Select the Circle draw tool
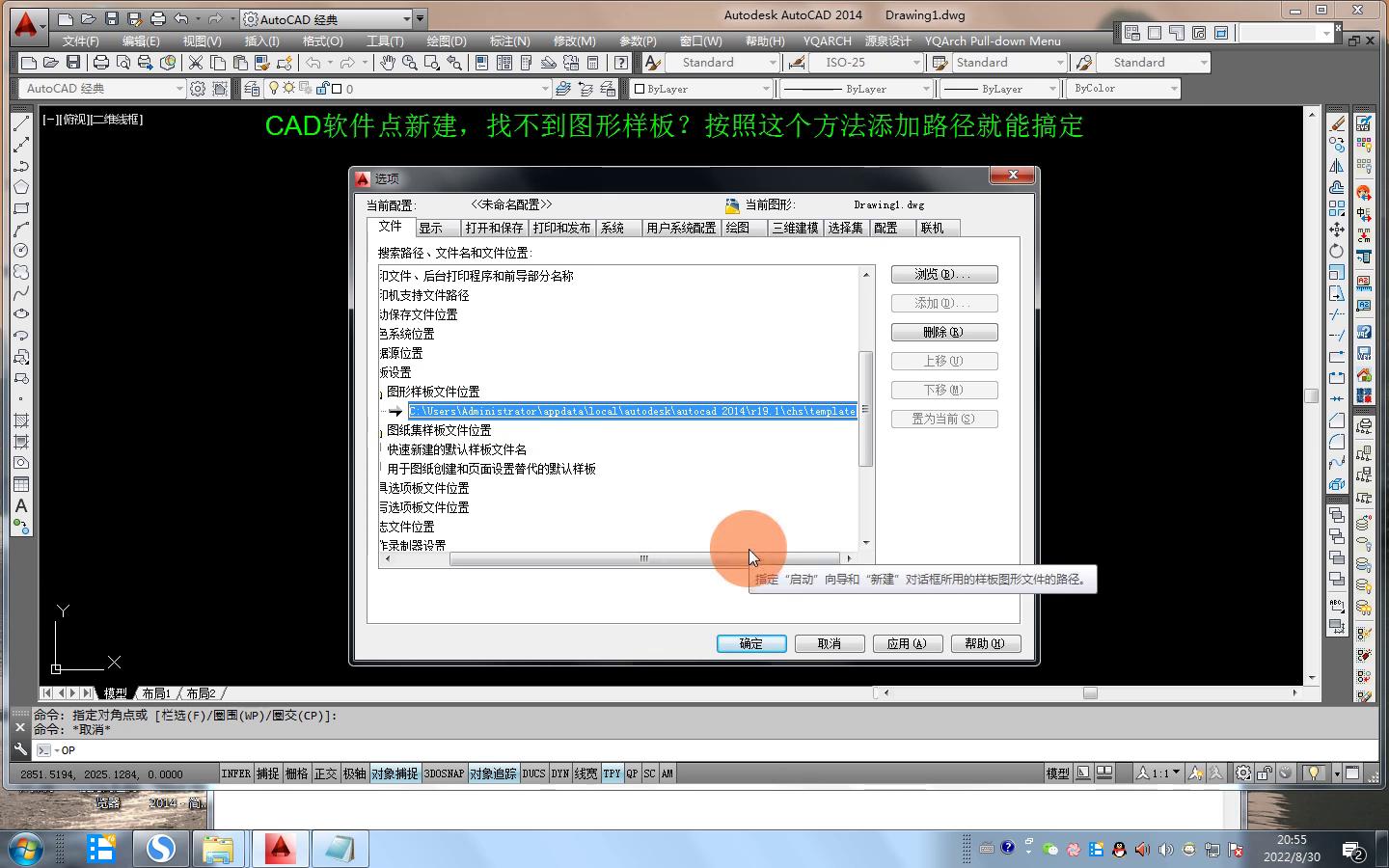This screenshot has height=868, width=1389. [x=21, y=251]
